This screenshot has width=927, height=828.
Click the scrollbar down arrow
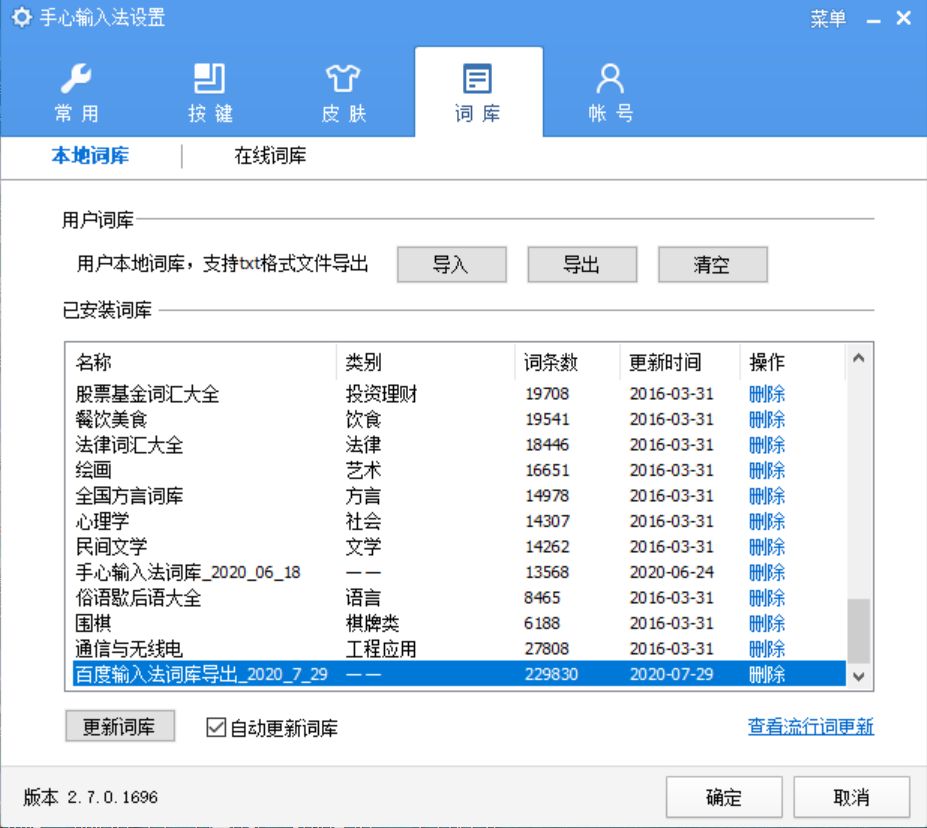[x=860, y=680]
